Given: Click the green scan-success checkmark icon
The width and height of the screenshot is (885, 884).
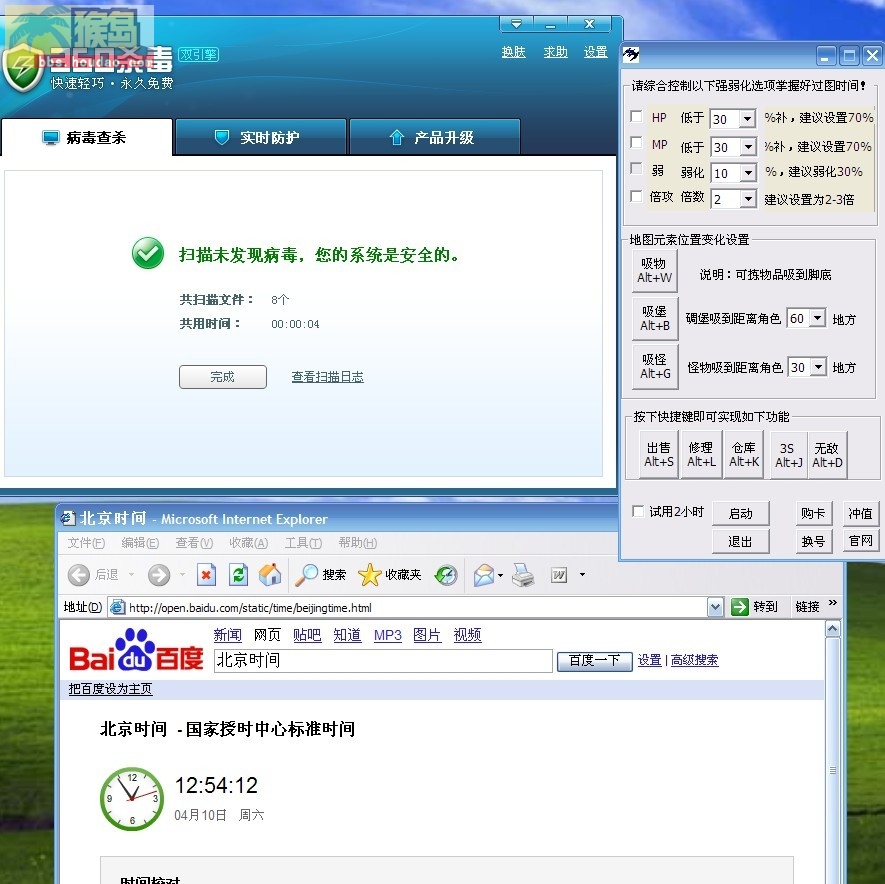Looking at the screenshot, I should (x=148, y=253).
